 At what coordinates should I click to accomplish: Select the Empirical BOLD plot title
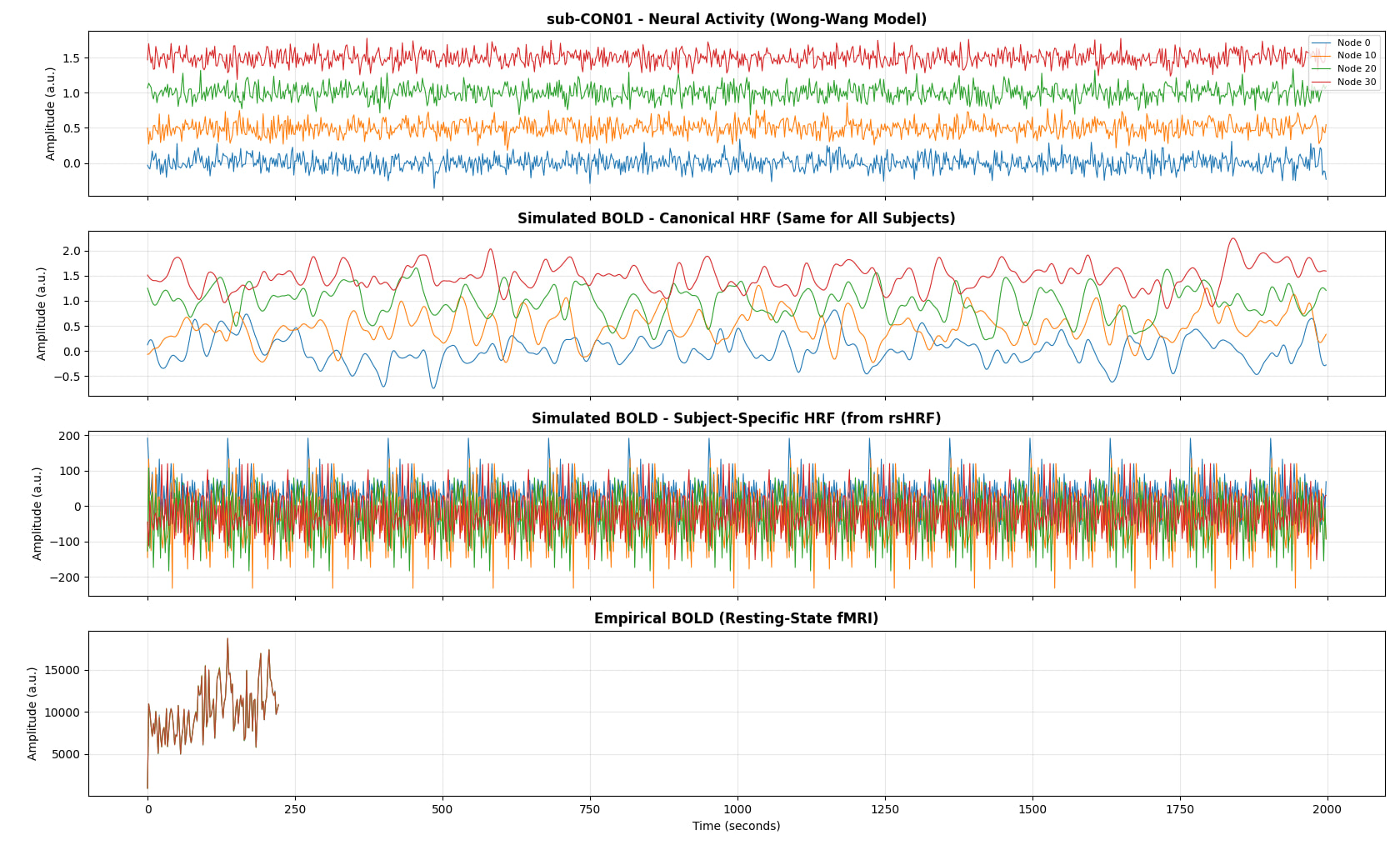736,618
